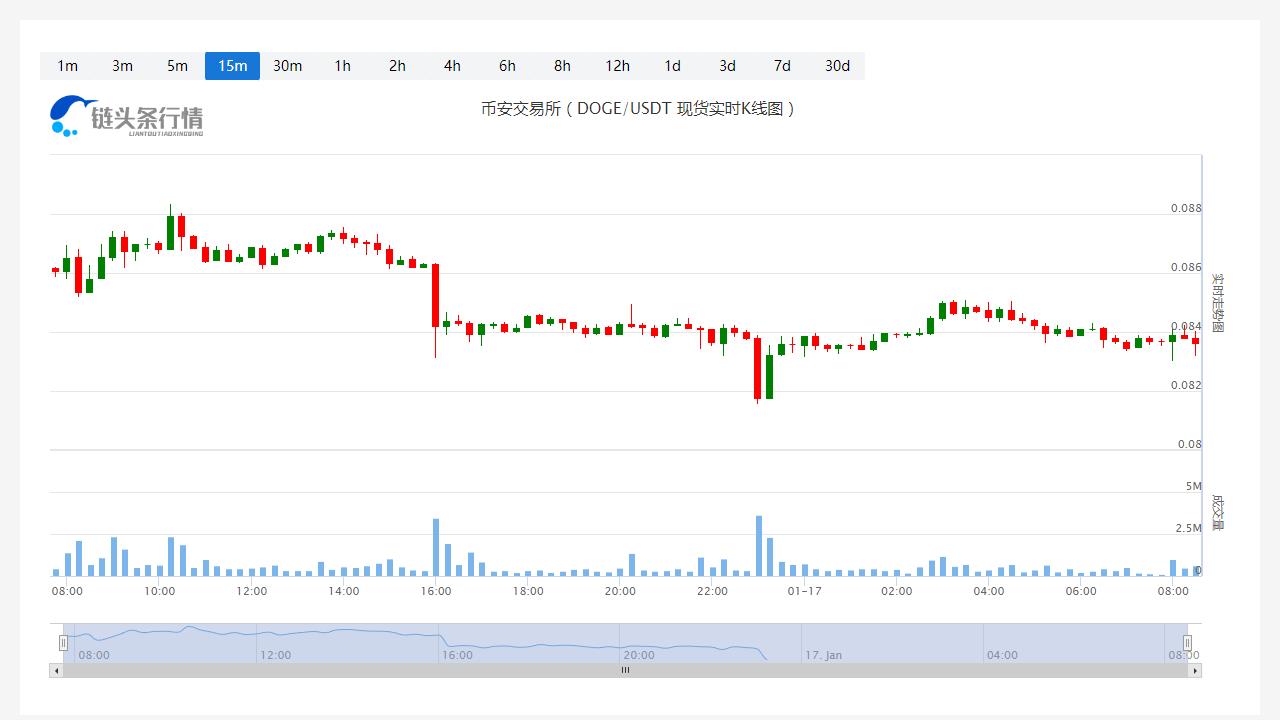Select the 1h timeframe tab
Screen dimensions: 1280x720
click(x=342, y=66)
